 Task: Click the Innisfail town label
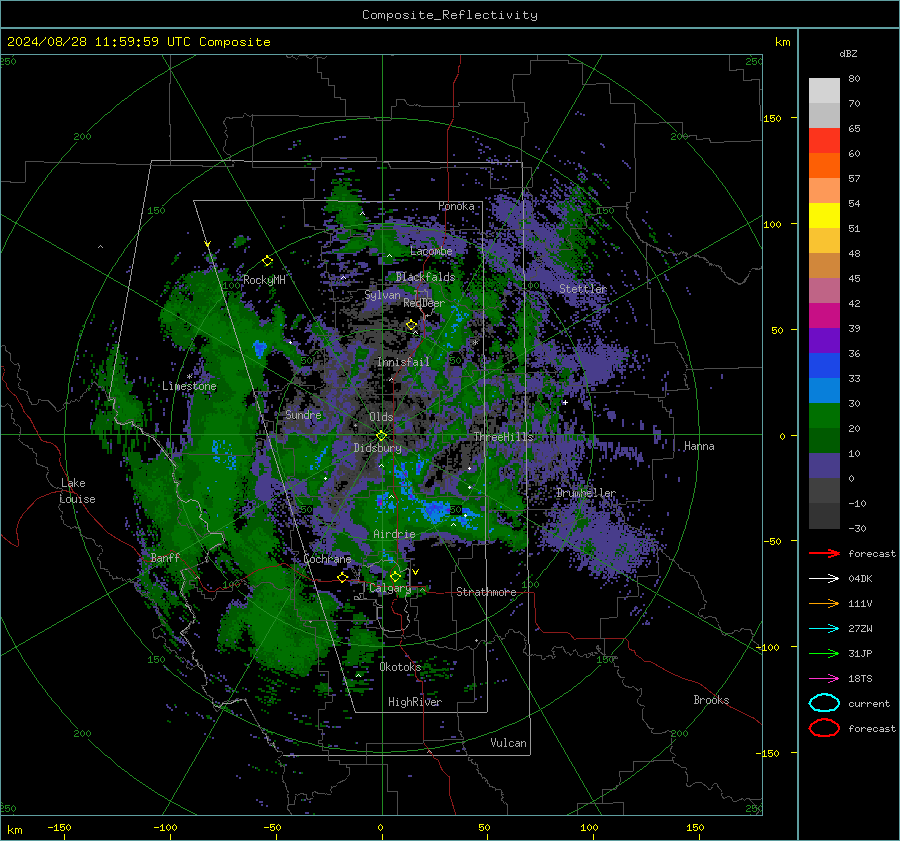click(x=403, y=362)
